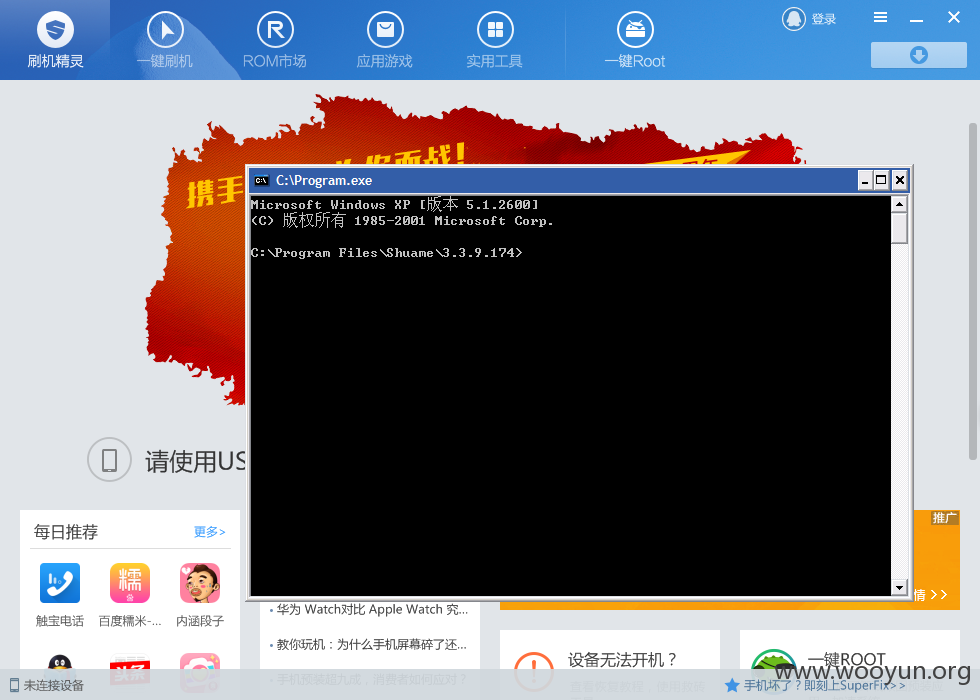Viewport: 980px width, 700px height.
Task: Click the 一键ROOT card
Action: (x=850, y=665)
